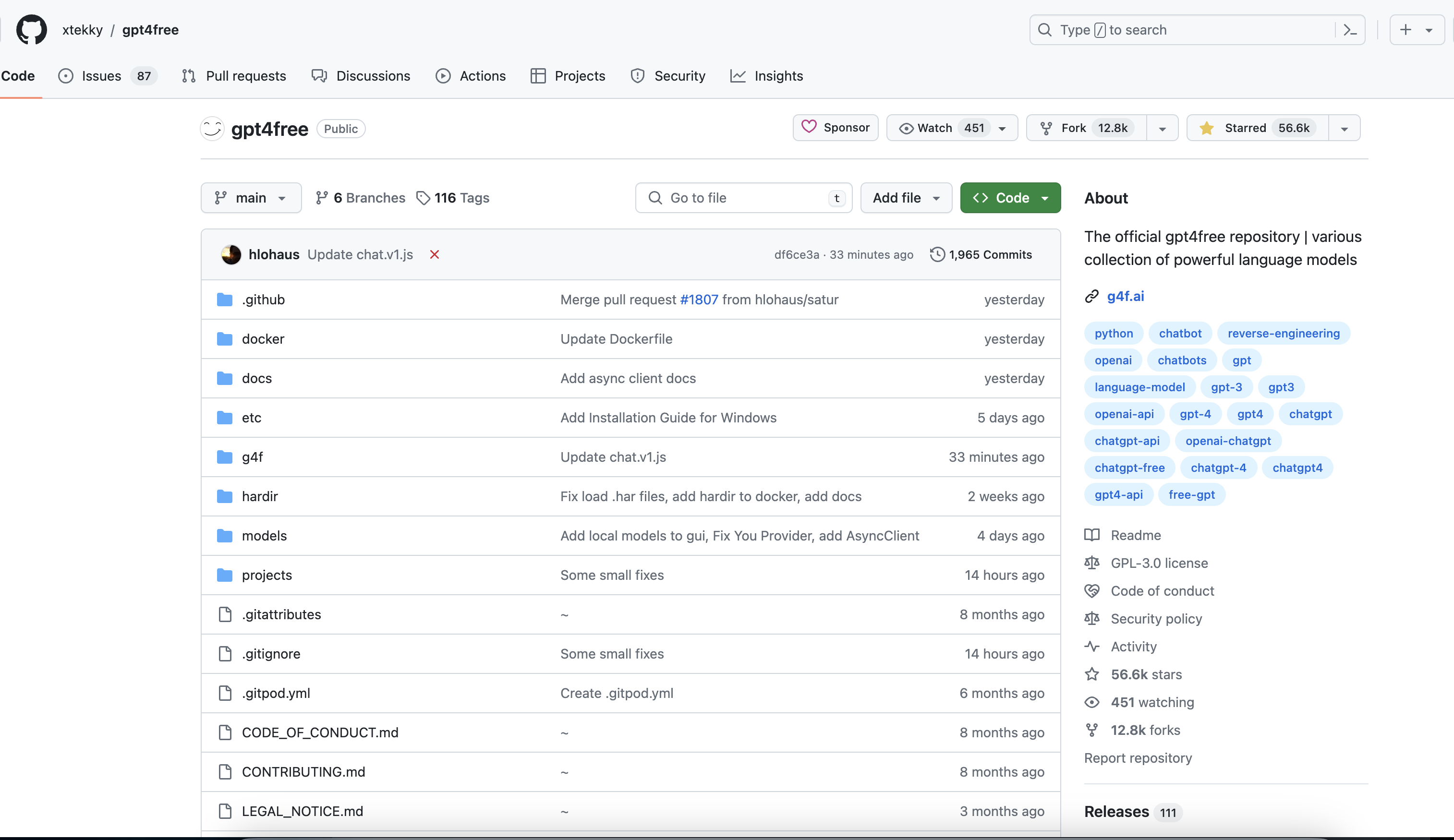Click the commit history clock icon
Viewport: 1454px width, 840px height.
(x=937, y=254)
